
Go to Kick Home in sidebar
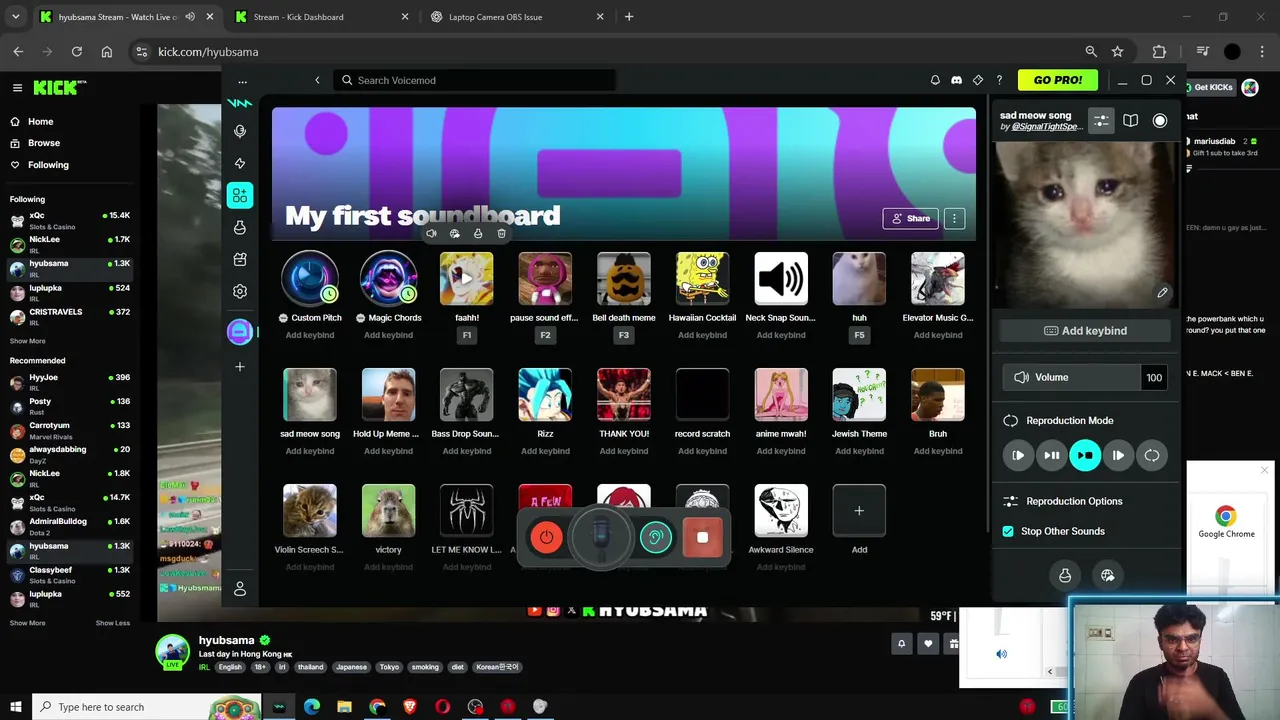[x=40, y=121]
